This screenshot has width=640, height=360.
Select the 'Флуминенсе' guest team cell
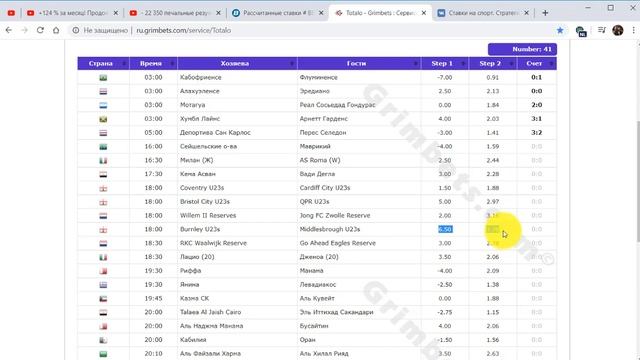pos(359,77)
